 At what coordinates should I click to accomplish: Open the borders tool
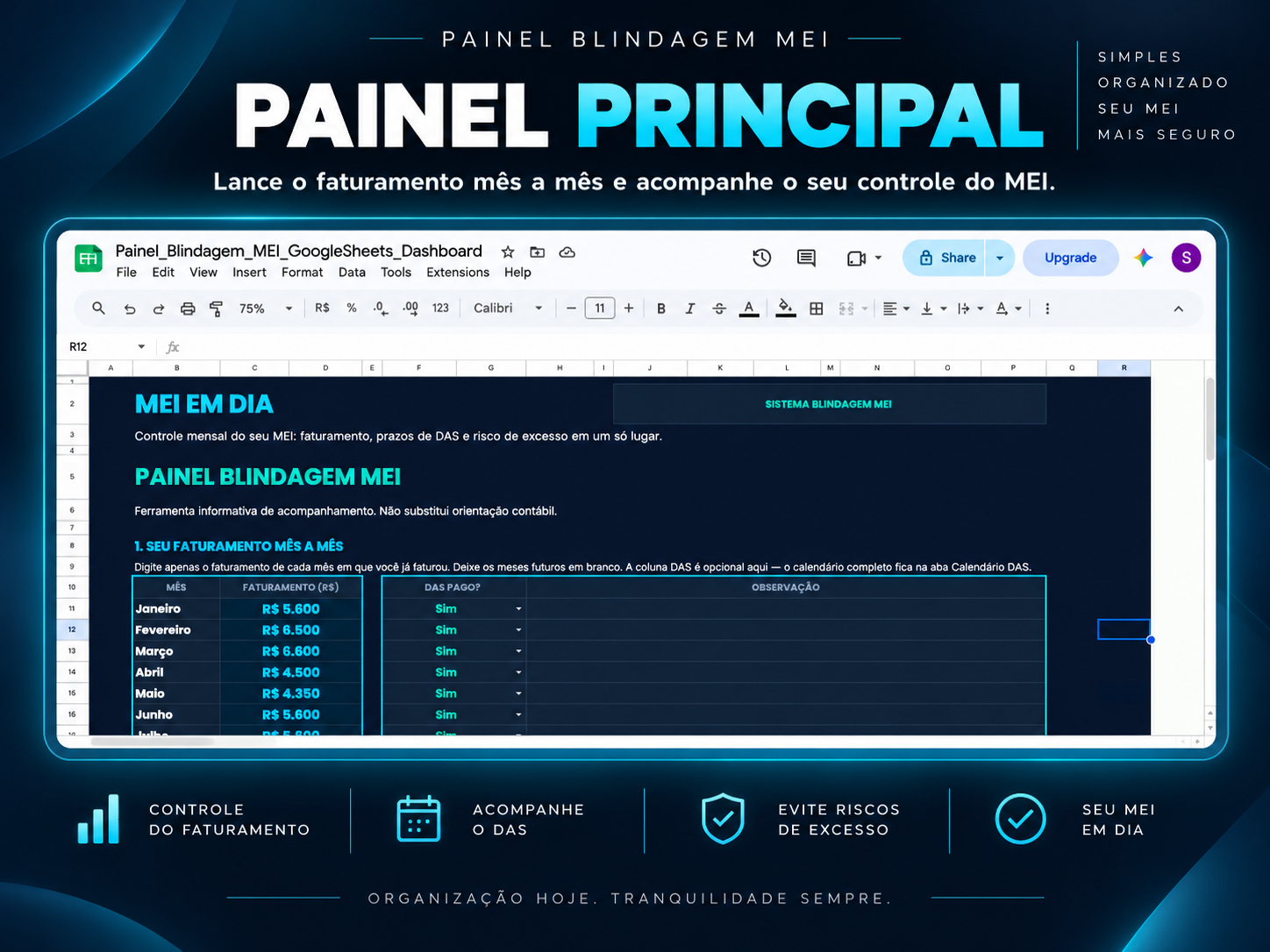pos(817,309)
